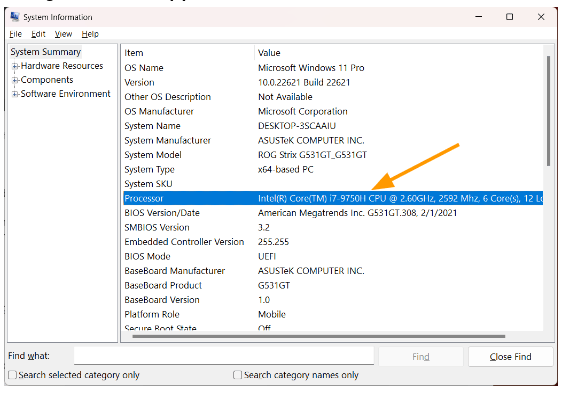Select the BaseBoard Version row

pyautogui.click(x=333, y=300)
